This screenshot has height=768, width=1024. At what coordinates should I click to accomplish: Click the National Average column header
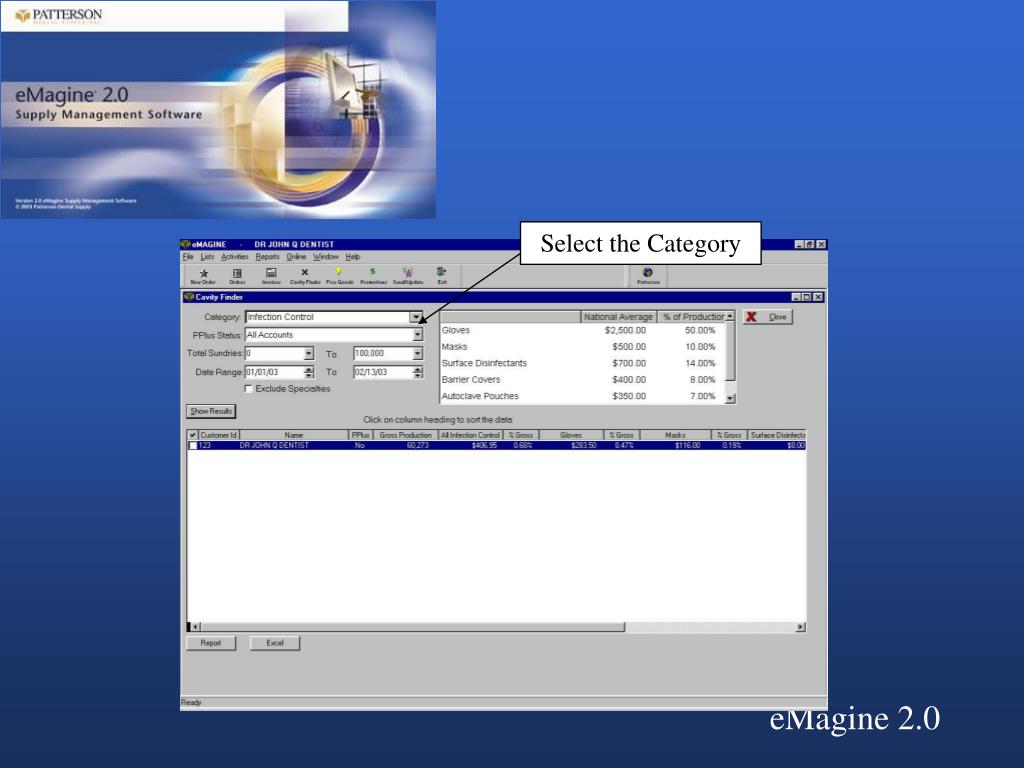coord(618,317)
